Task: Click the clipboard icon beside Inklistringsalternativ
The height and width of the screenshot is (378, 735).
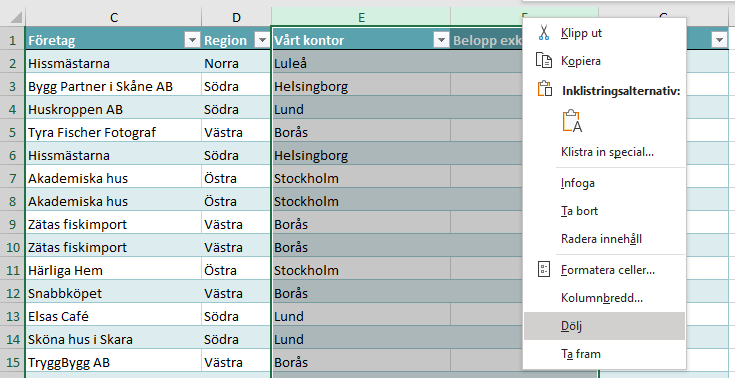Action: [x=545, y=90]
